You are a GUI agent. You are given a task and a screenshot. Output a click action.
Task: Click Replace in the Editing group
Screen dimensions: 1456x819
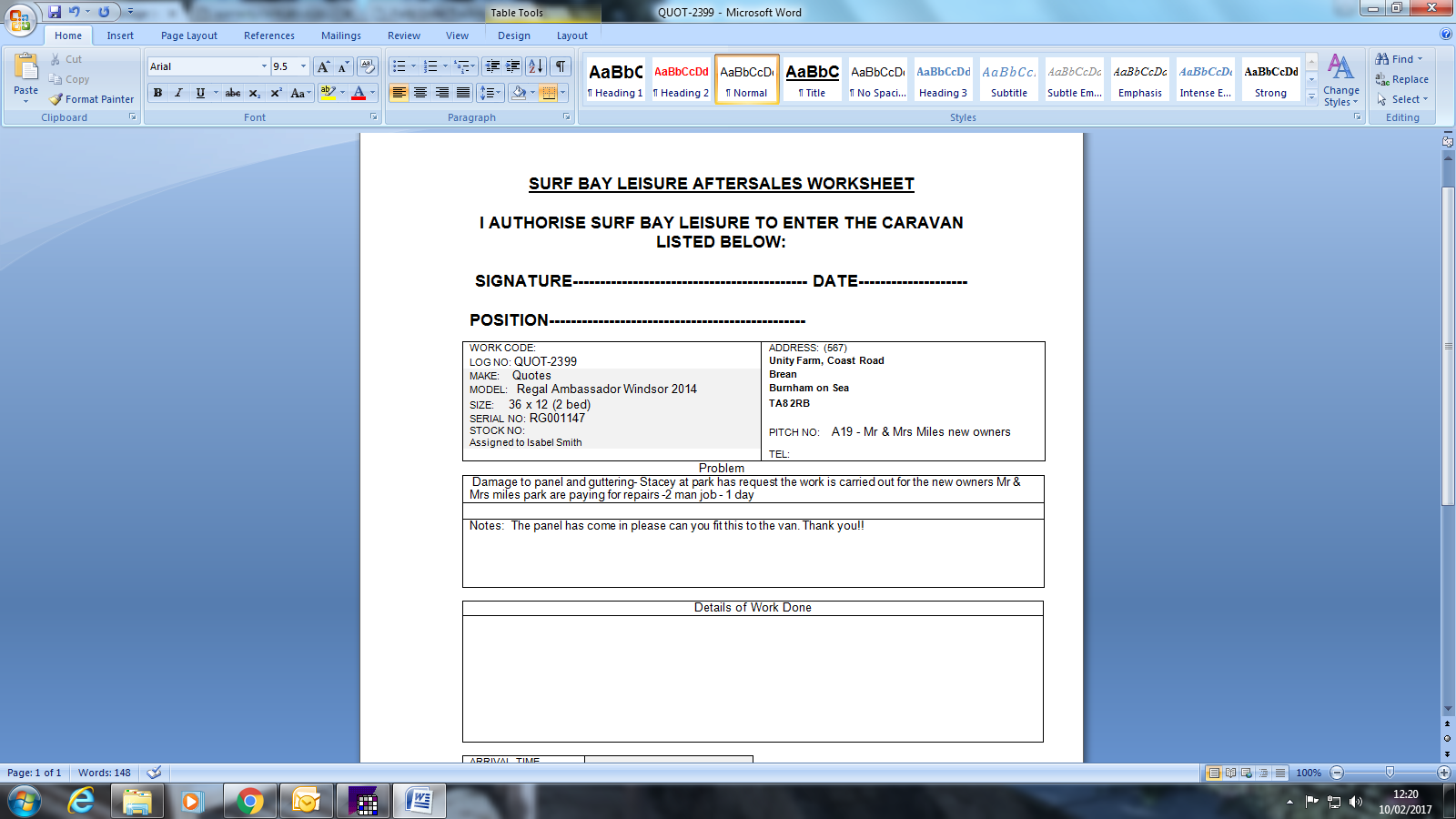pyautogui.click(x=1402, y=79)
